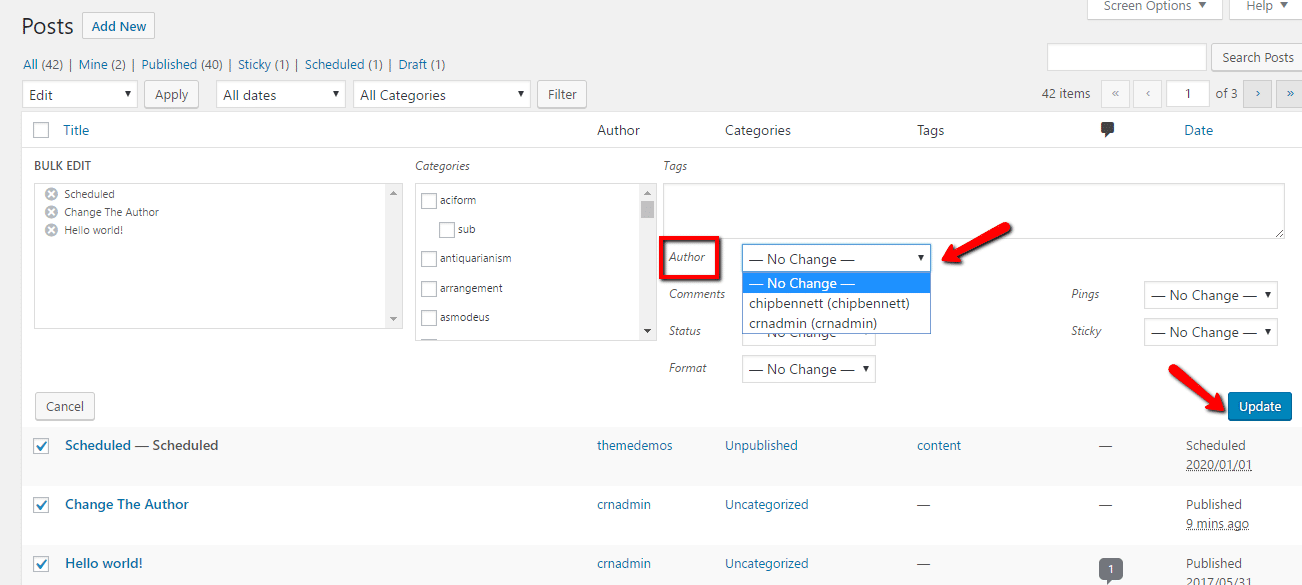Uncheck the "Change The Author" row checkbox
1302x585 pixels.
pyautogui.click(x=40, y=505)
